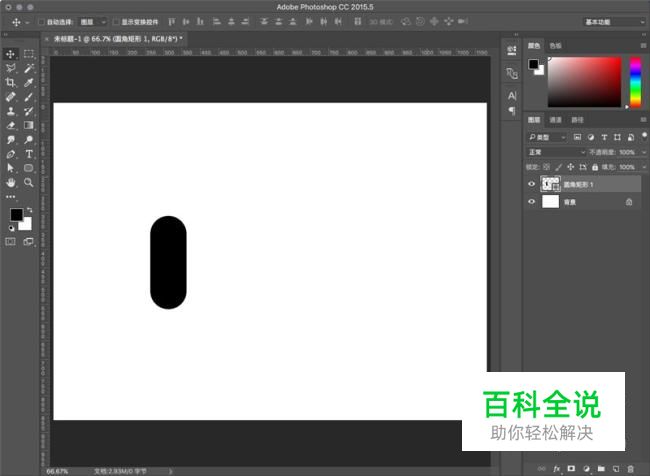Select the 背景 layer thumbnail
The height and width of the screenshot is (476, 650).
pos(550,201)
